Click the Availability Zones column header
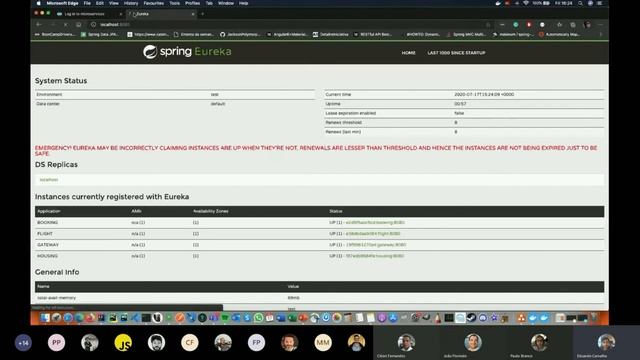640x360 pixels. [211, 211]
